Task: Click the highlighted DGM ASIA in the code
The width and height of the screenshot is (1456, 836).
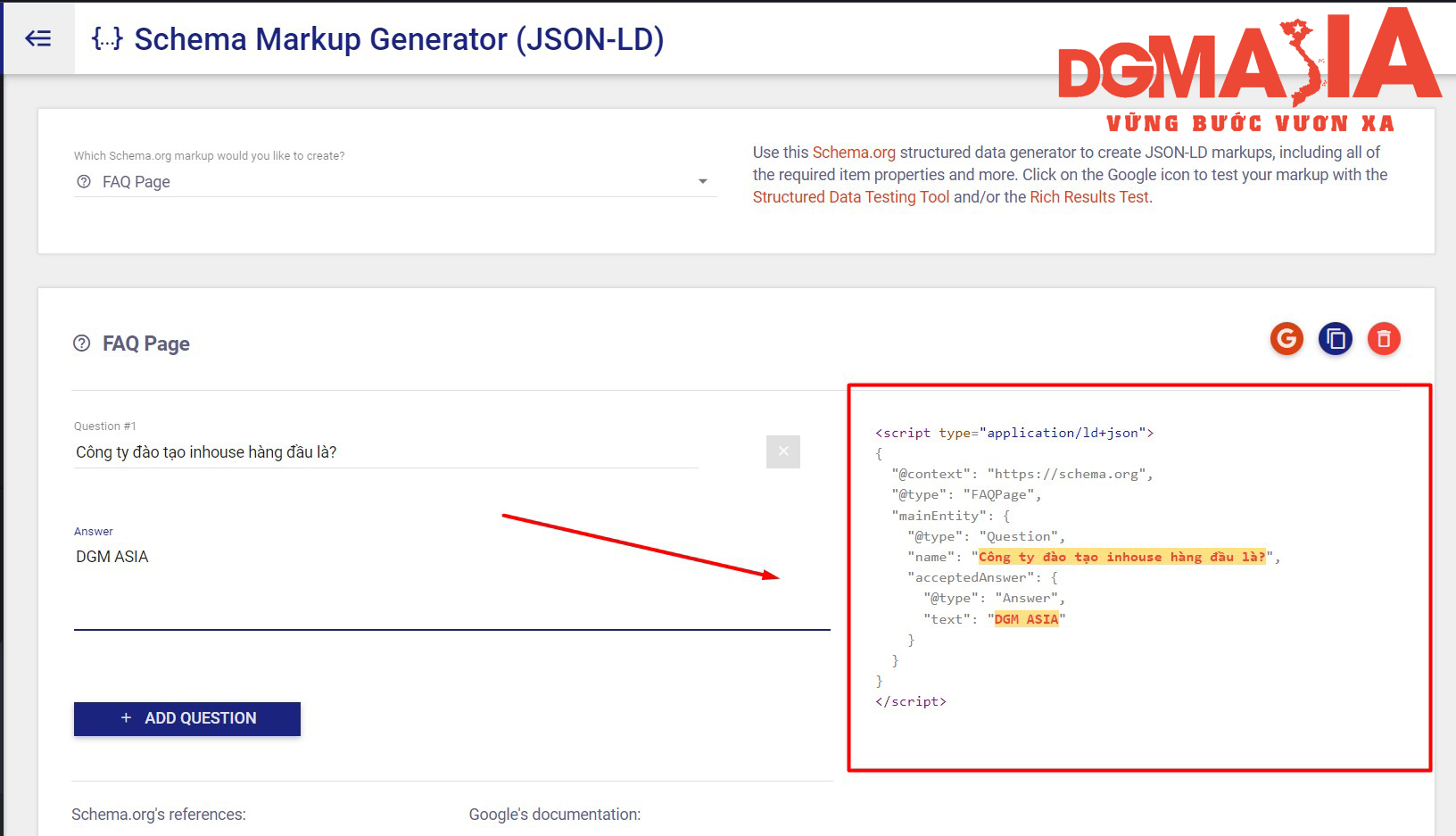Action: pos(1026,619)
